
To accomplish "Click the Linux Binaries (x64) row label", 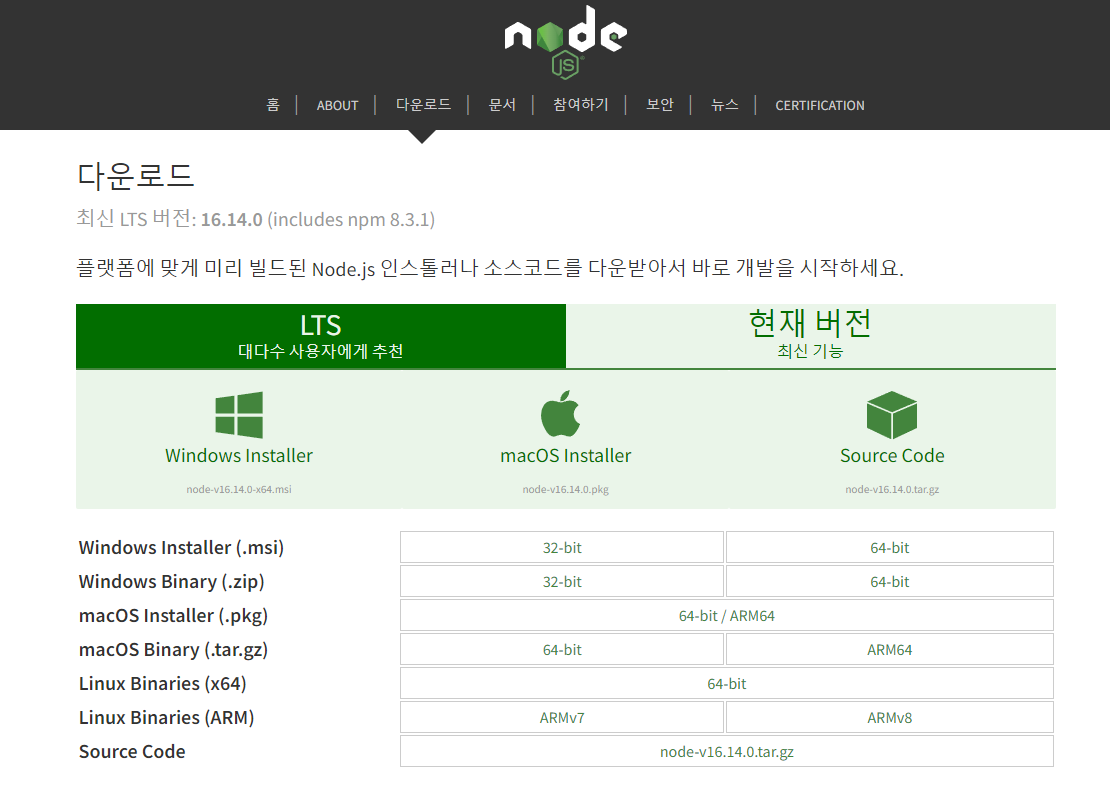I will (163, 683).
